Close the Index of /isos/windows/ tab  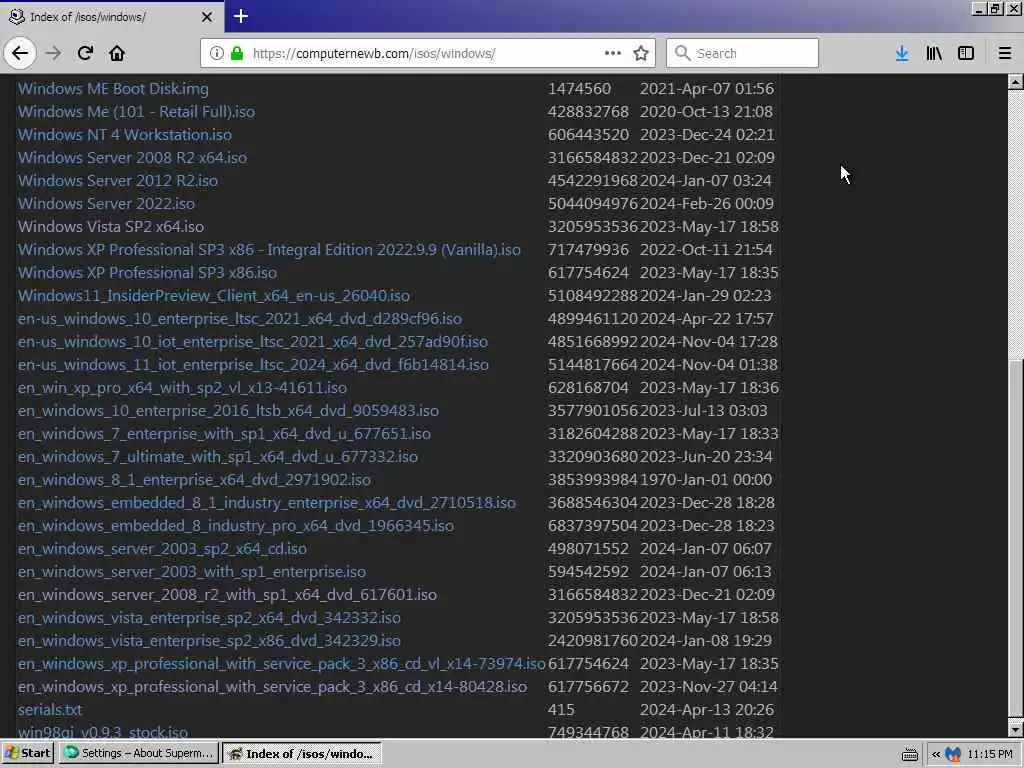pos(206,17)
